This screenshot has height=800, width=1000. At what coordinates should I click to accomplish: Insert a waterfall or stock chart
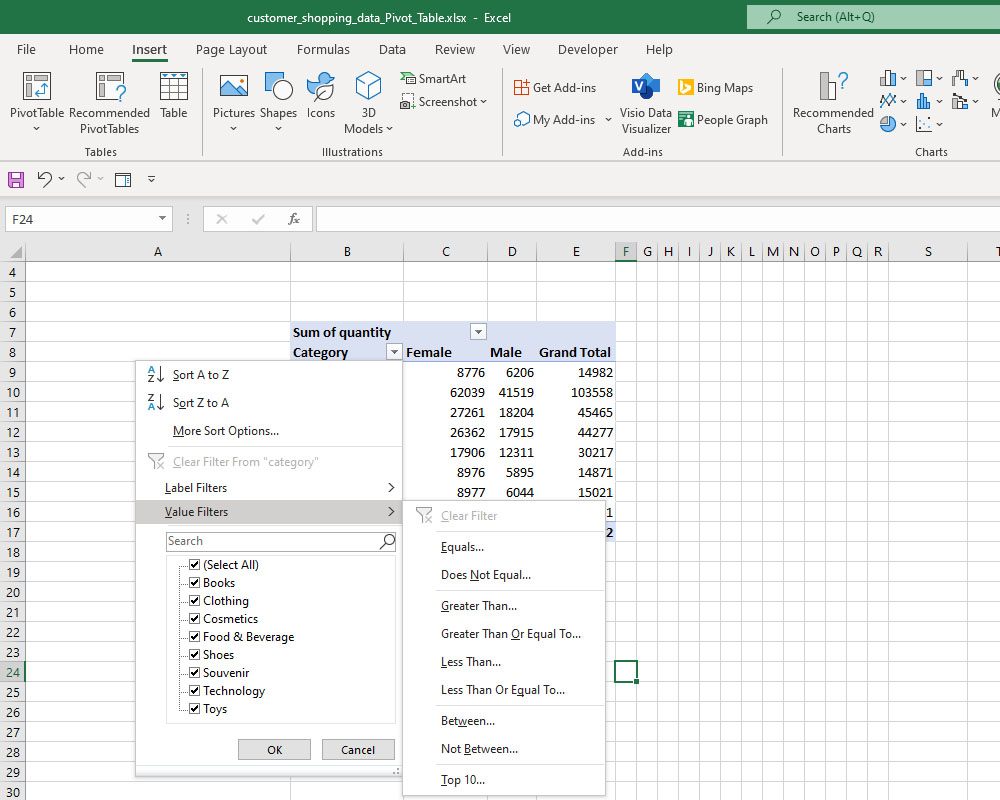point(960,78)
